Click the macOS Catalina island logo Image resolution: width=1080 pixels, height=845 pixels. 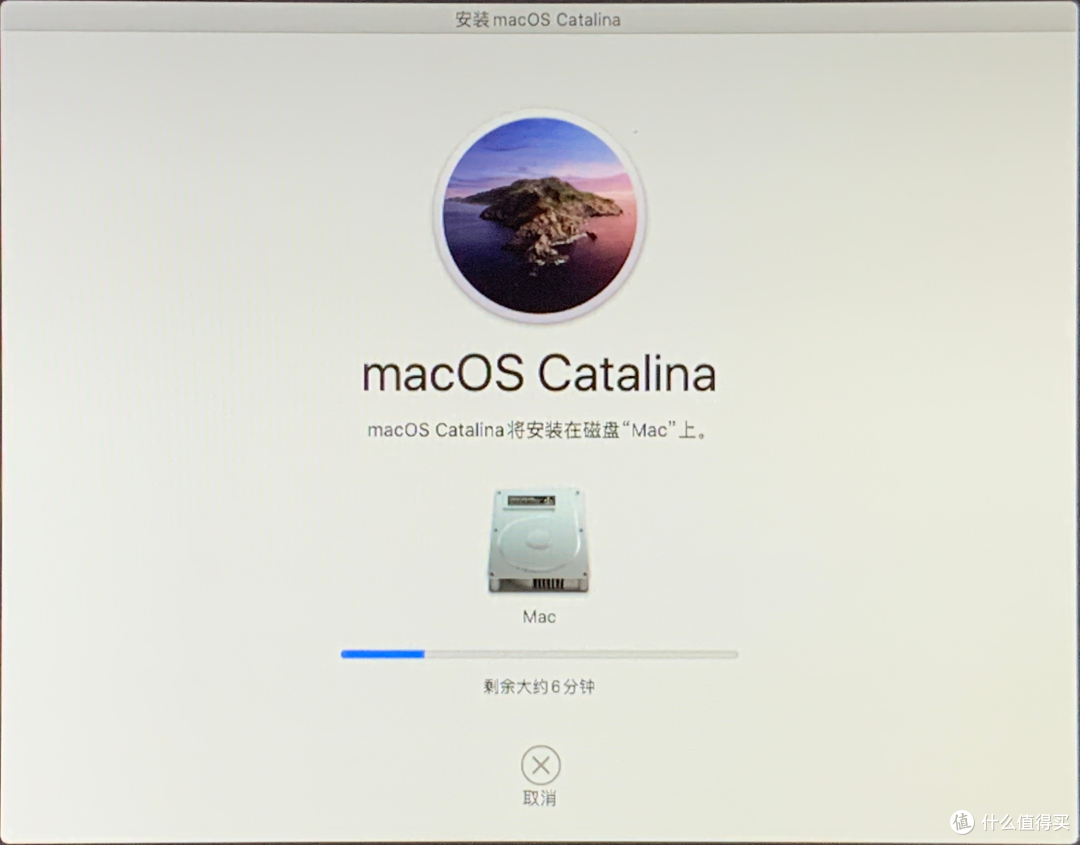coord(539,216)
